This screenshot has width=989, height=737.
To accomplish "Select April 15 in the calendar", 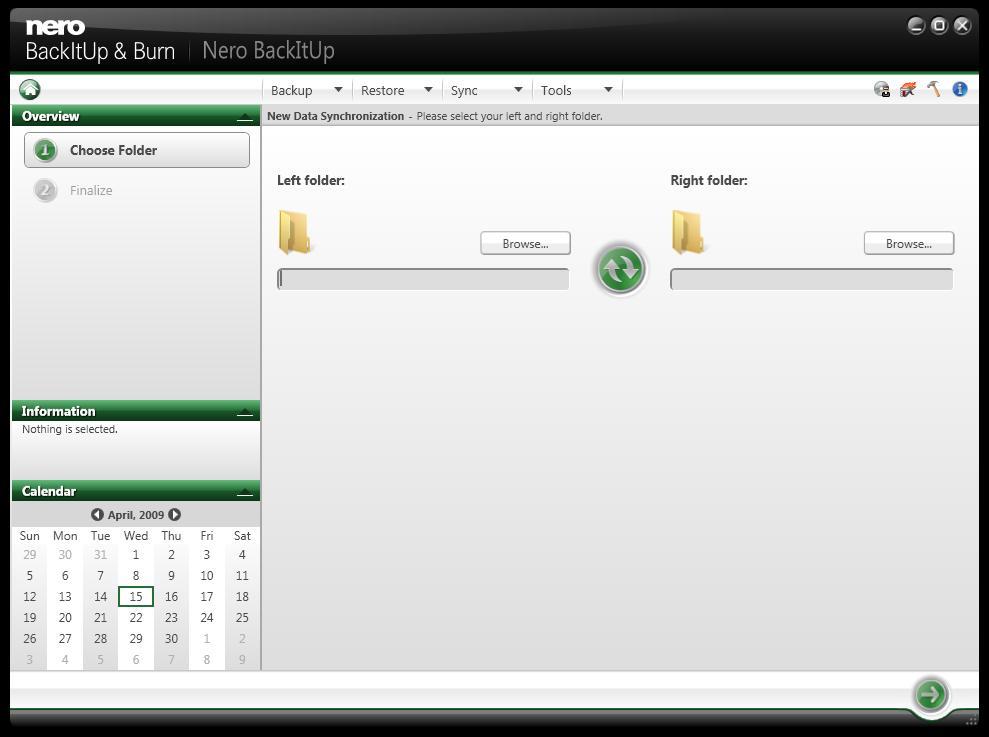I will coord(136,596).
